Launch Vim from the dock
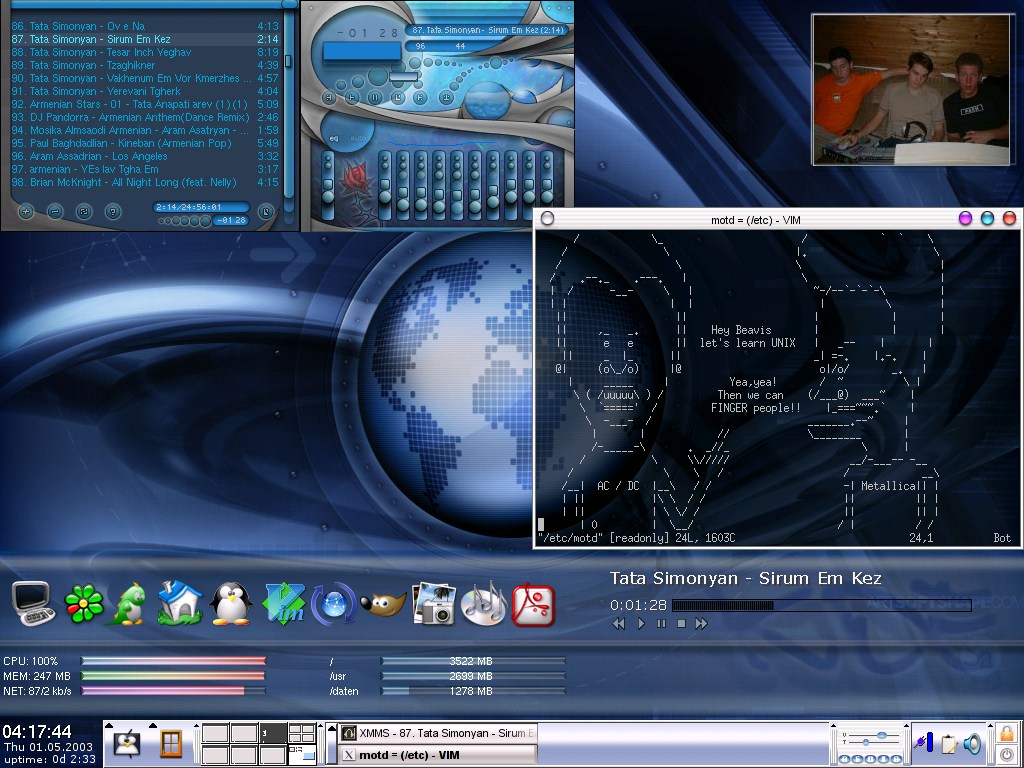This screenshot has height=768, width=1024. click(x=283, y=603)
